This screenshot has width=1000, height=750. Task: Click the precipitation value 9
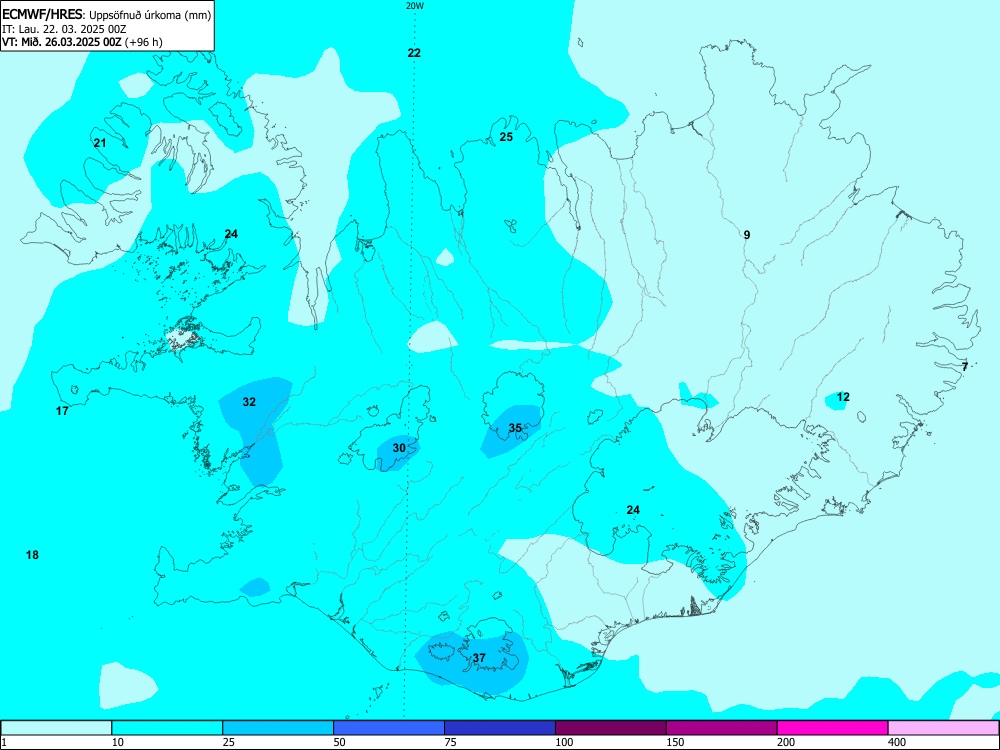coord(747,235)
